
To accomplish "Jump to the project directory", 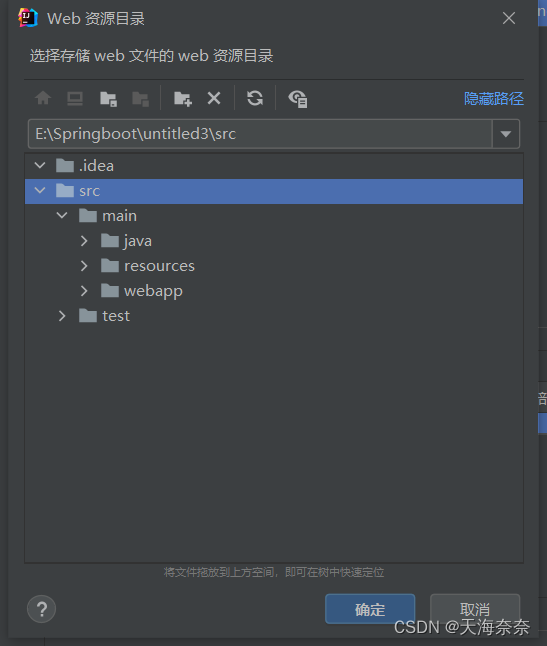I will [x=108, y=99].
